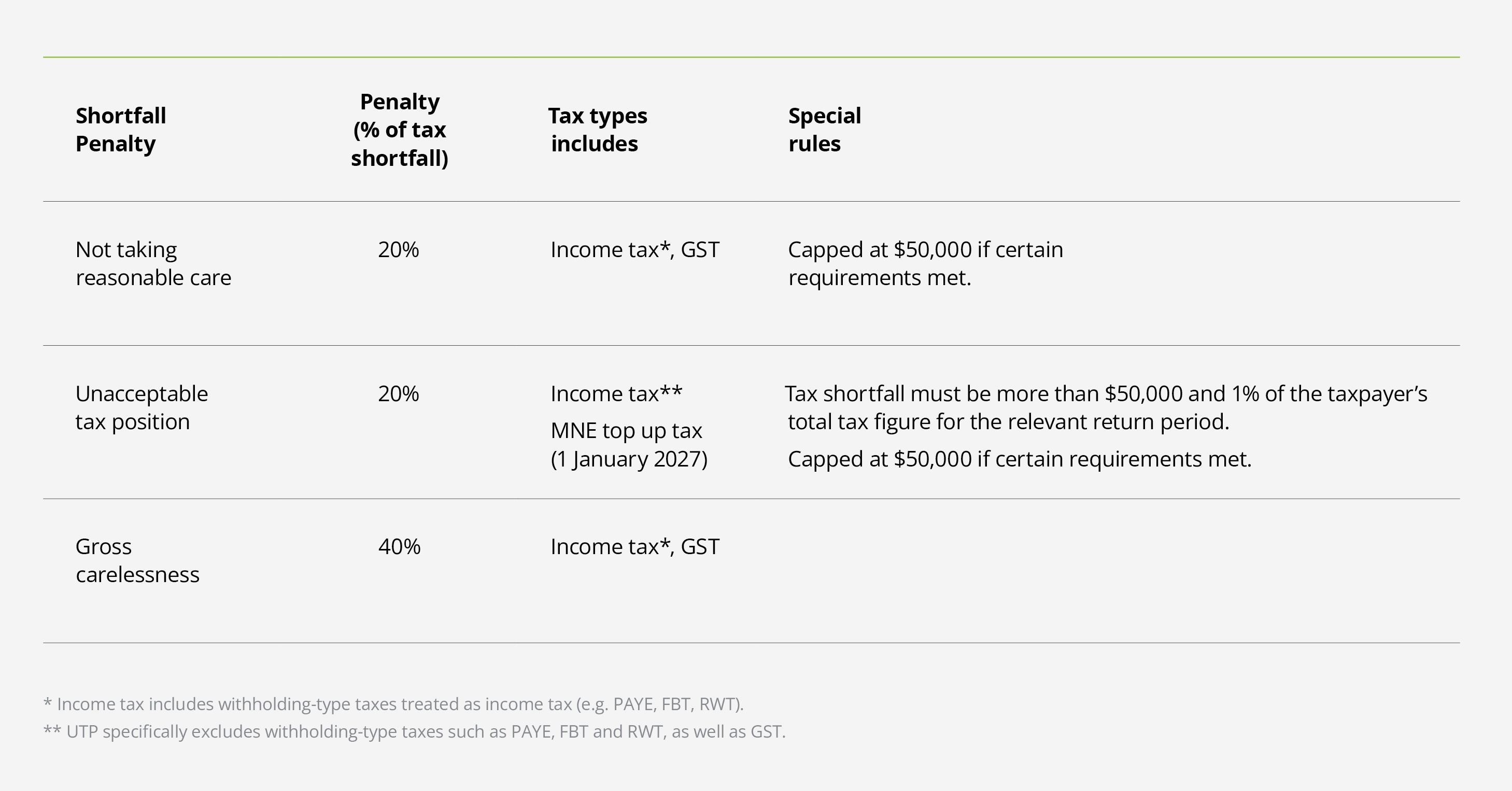Click the green line above the table

tap(751, 57)
